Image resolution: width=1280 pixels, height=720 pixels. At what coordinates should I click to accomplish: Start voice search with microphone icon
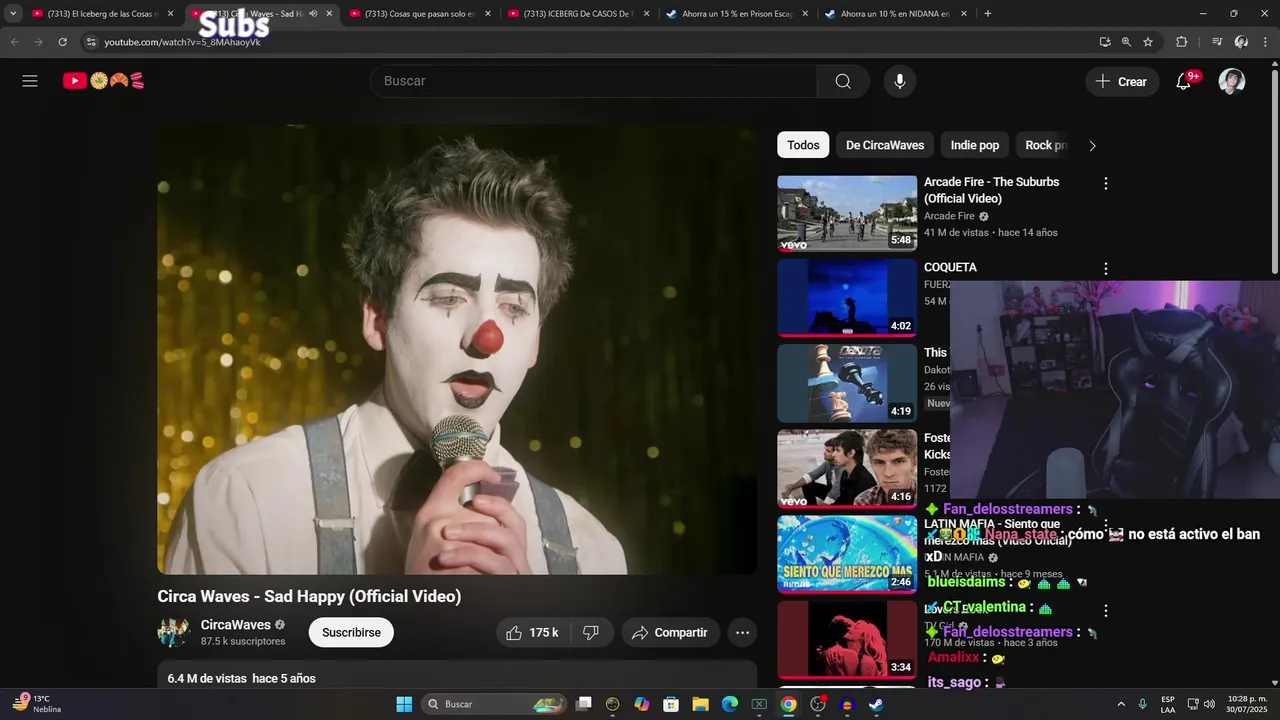click(x=900, y=81)
